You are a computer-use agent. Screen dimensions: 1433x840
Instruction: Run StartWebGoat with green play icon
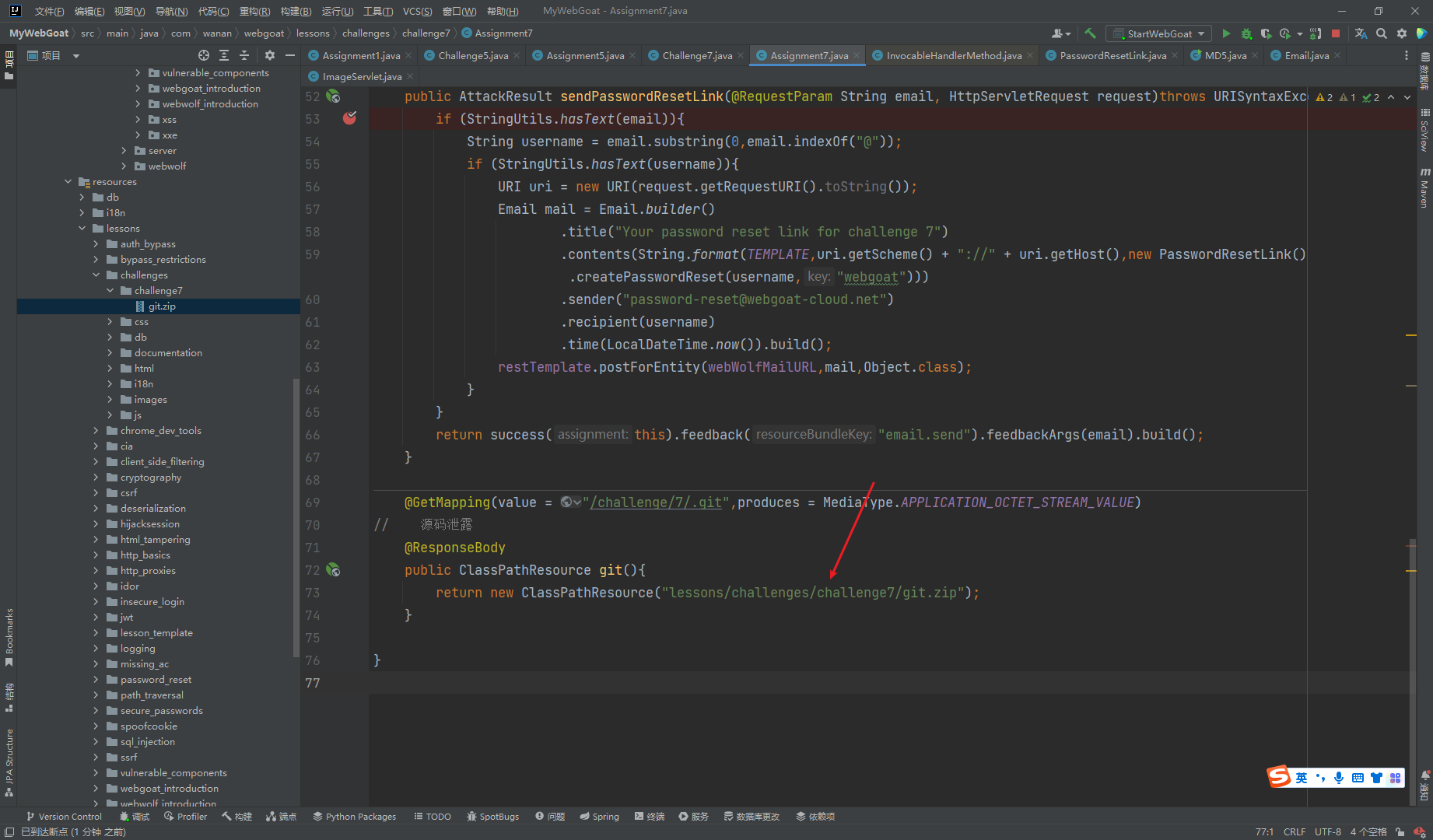click(1226, 33)
